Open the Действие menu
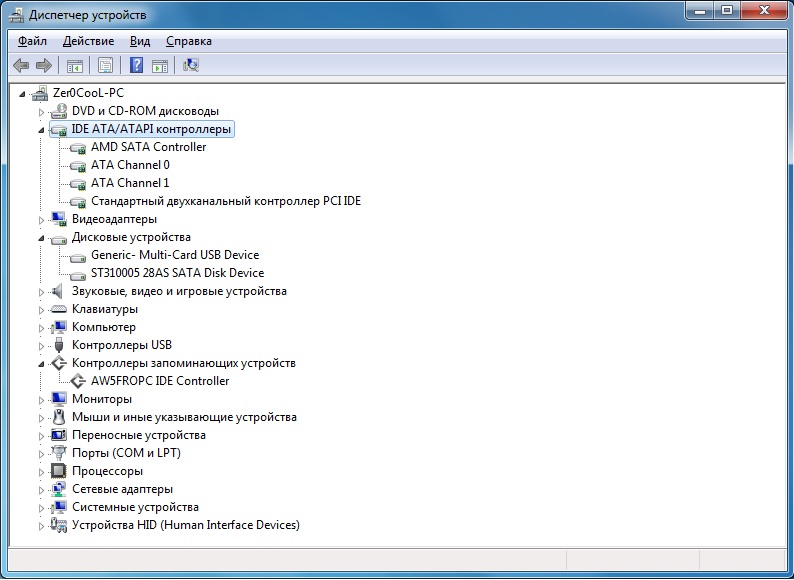Image resolution: width=794 pixels, height=580 pixels. point(89,41)
